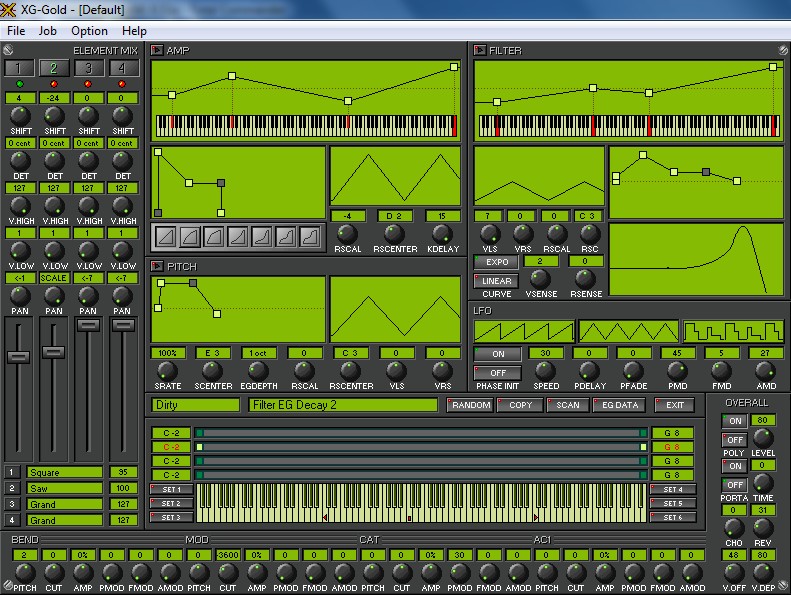Select element 3 tab in Element Mix
The width and height of the screenshot is (791, 595).
click(88, 68)
